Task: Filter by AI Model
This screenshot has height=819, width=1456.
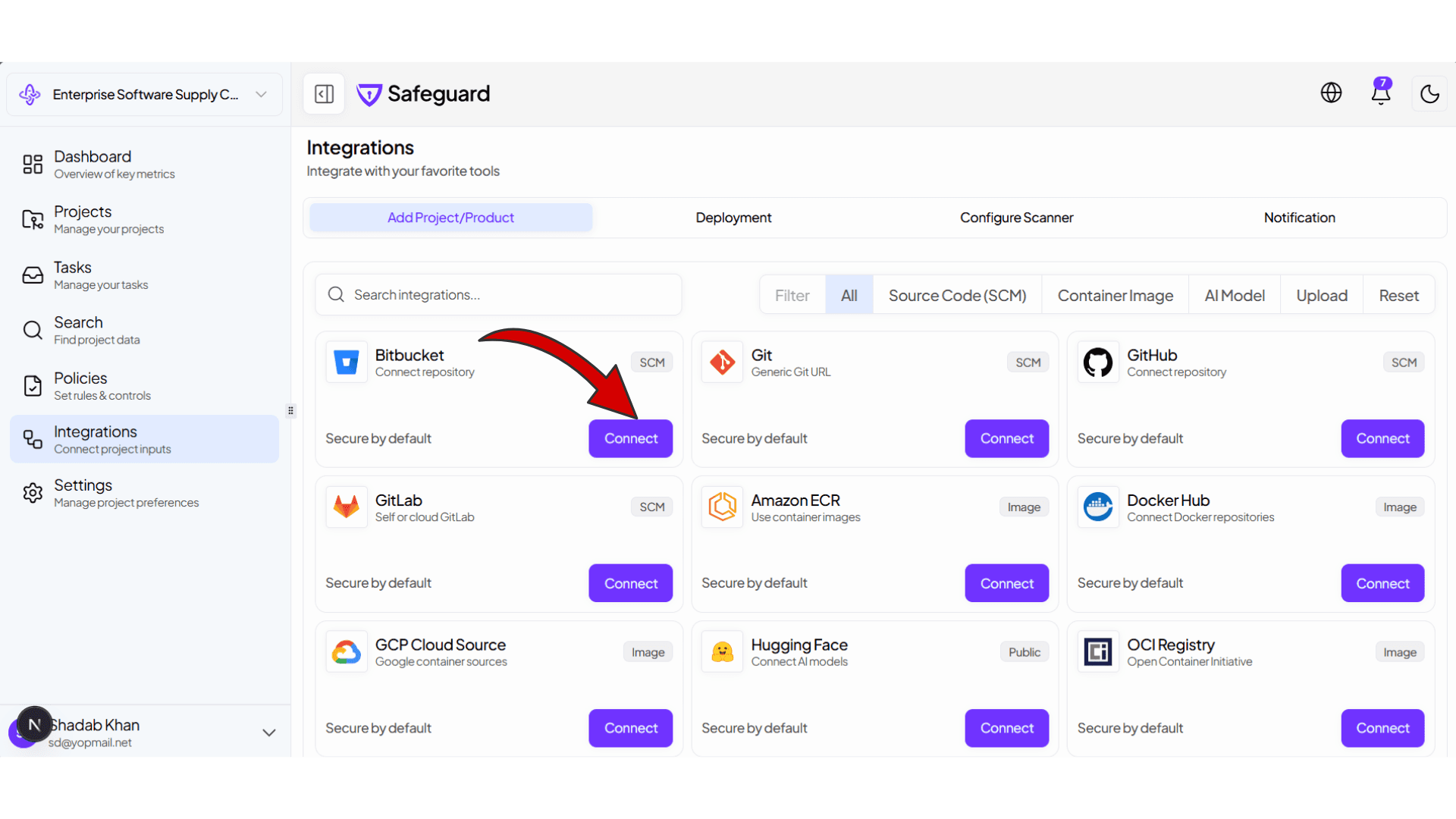Action: click(x=1234, y=295)
